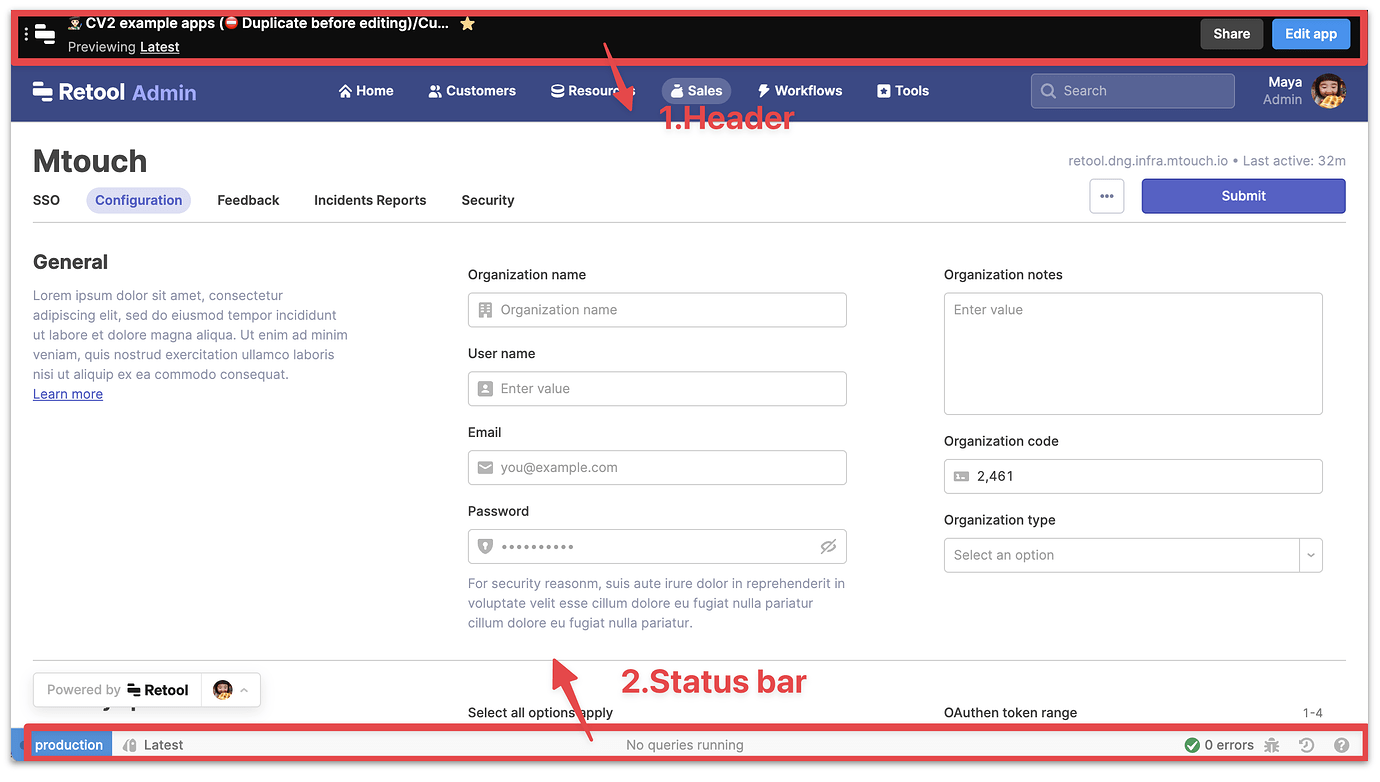Follow the Learn more link
Image resolution: width=1380 pixels, height=782 pixels.
[x=68, y=394]
